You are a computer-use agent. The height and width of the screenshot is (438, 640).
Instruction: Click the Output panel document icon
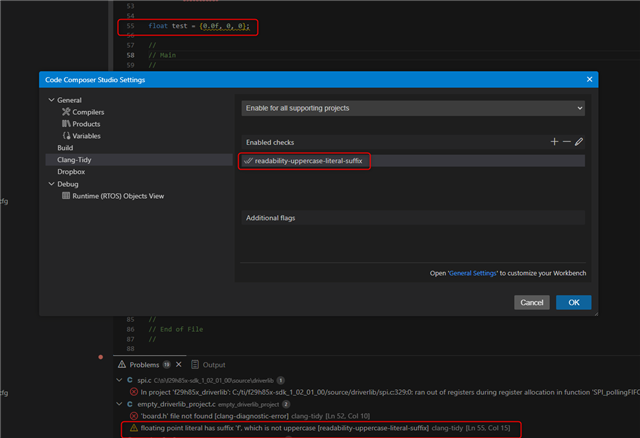point(195,364)
